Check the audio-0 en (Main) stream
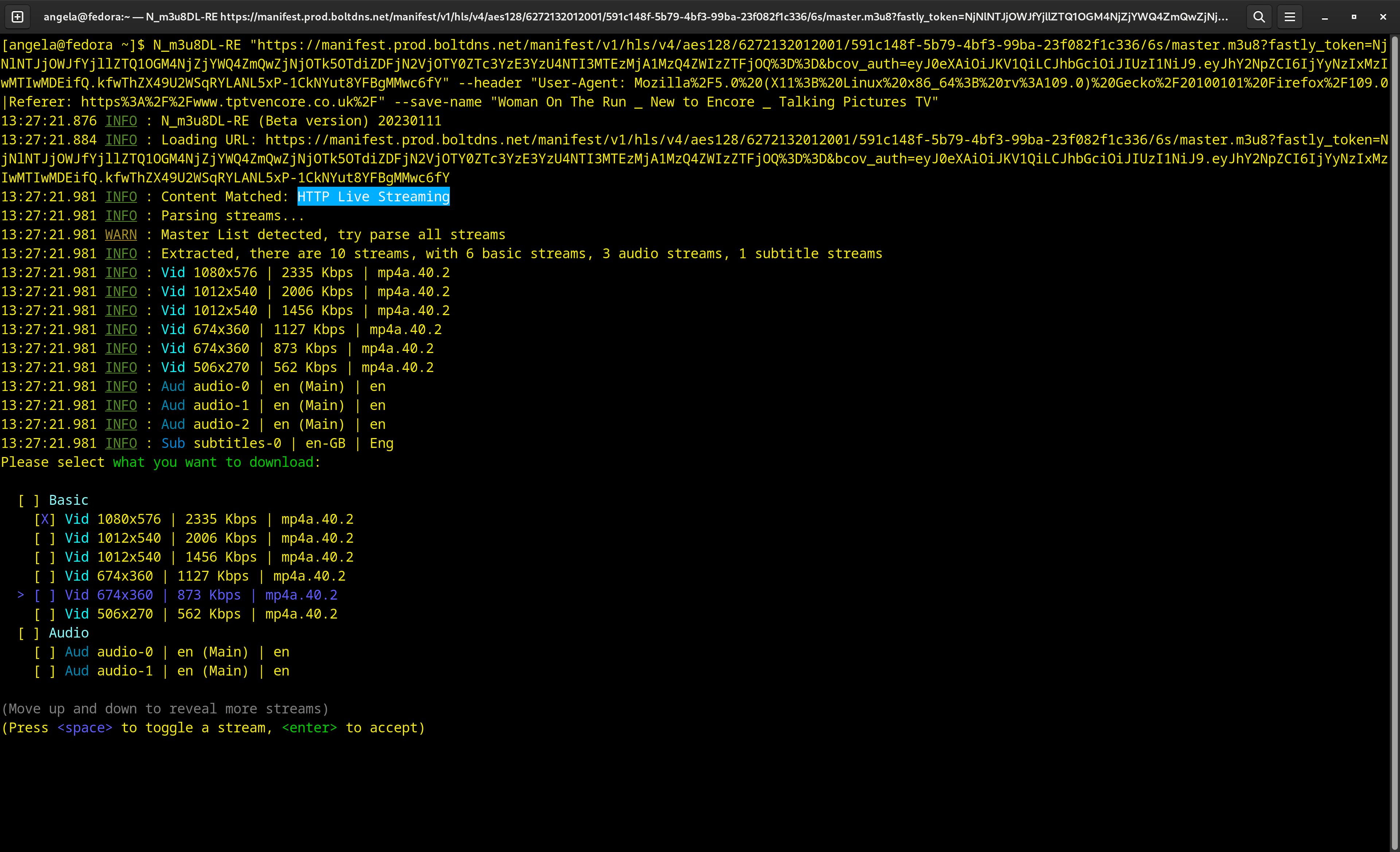 [x=45, y=652]
